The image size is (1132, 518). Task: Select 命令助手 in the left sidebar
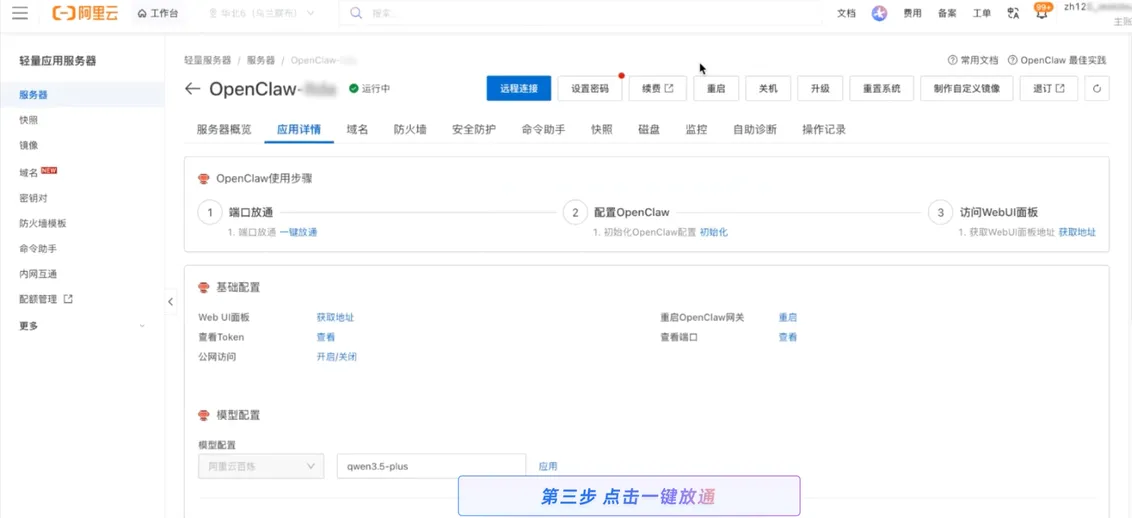tap(38, 249)
